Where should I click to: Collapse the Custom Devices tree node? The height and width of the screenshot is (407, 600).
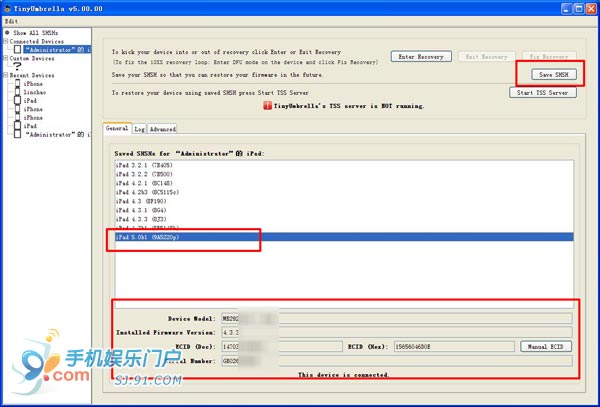[5, 59]
